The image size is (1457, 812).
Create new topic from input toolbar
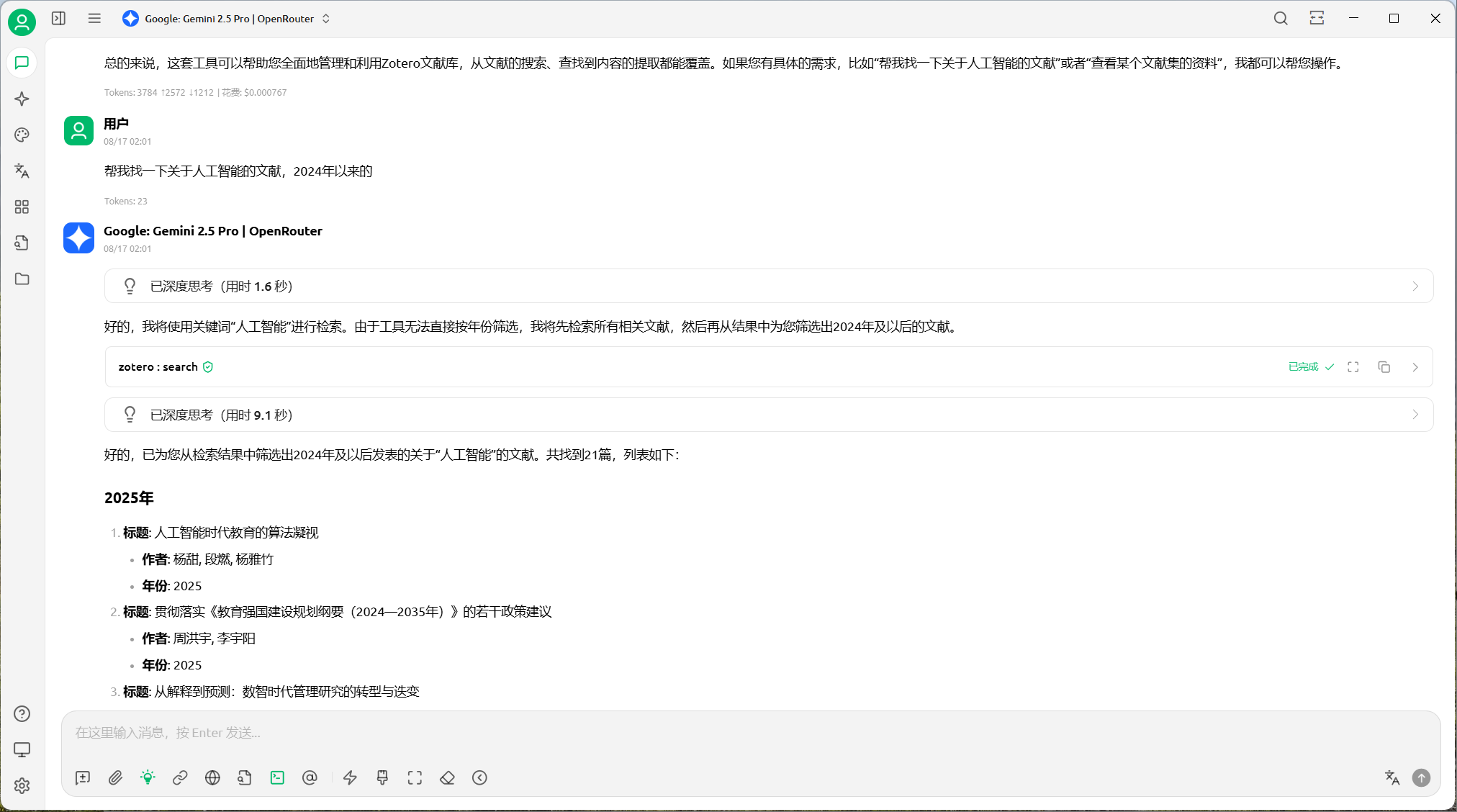pos(82,777)
